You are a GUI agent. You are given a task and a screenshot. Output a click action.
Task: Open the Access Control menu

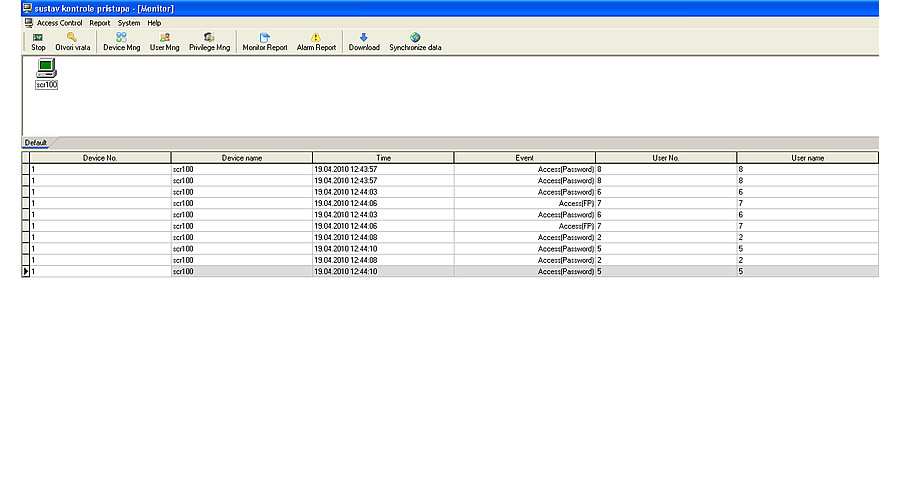pyautogui.click(x=59, y=22)
